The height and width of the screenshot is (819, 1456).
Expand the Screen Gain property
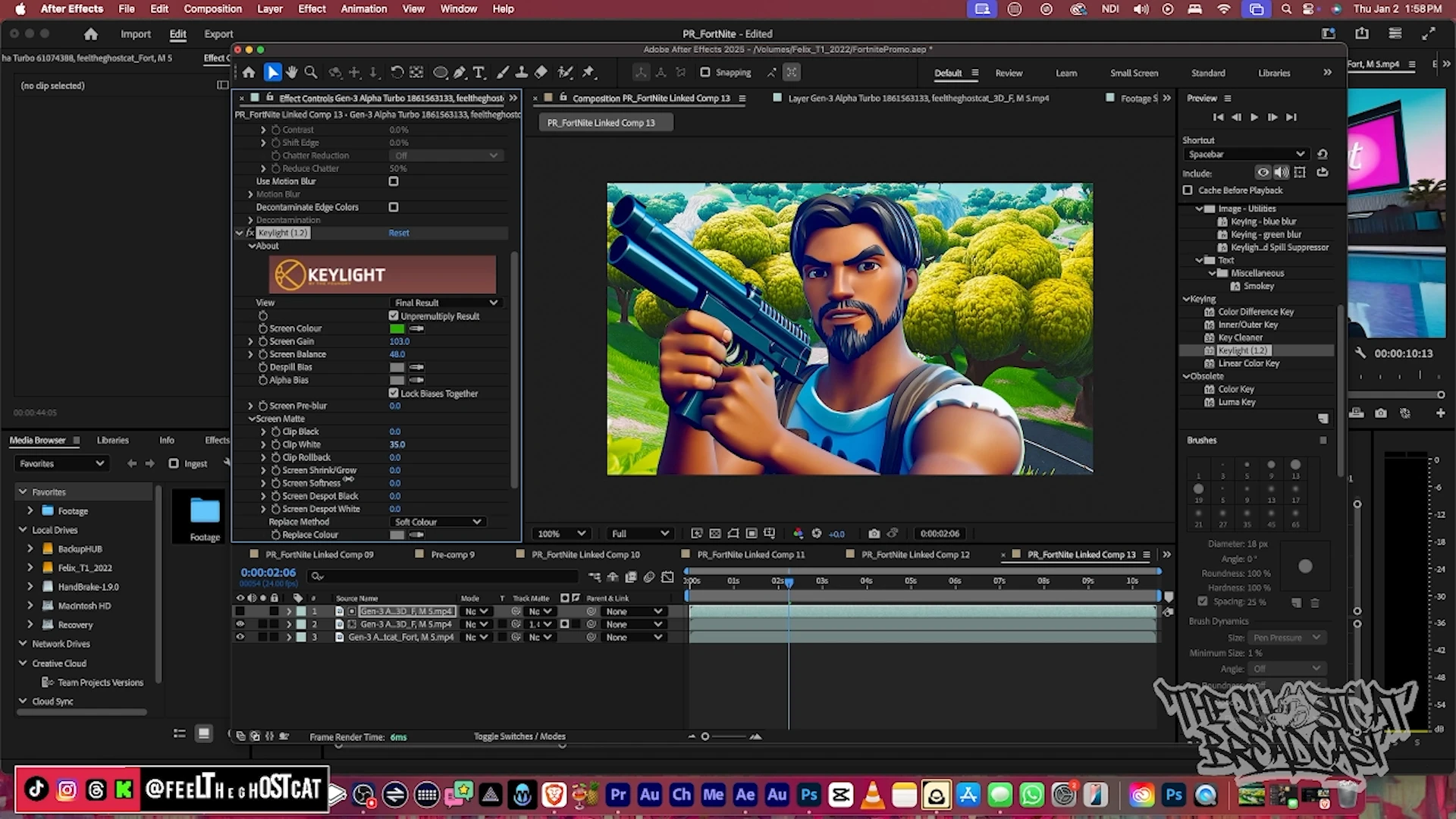click(x=251, y=341)
